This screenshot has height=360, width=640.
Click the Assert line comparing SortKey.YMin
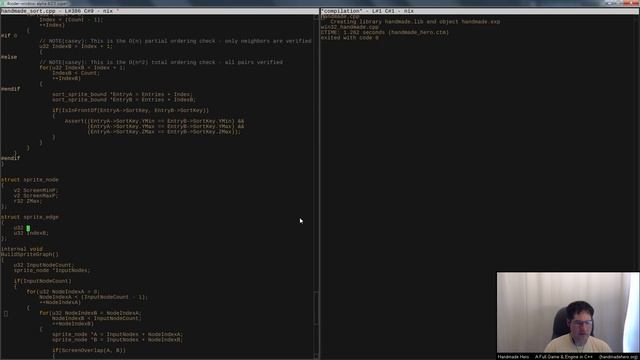154,121
